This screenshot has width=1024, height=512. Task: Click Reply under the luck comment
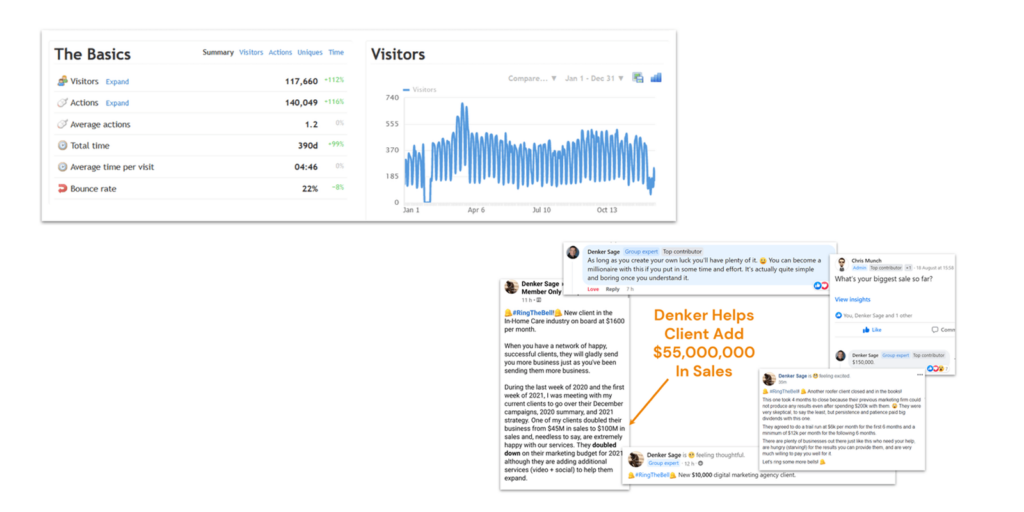[613, 289]
